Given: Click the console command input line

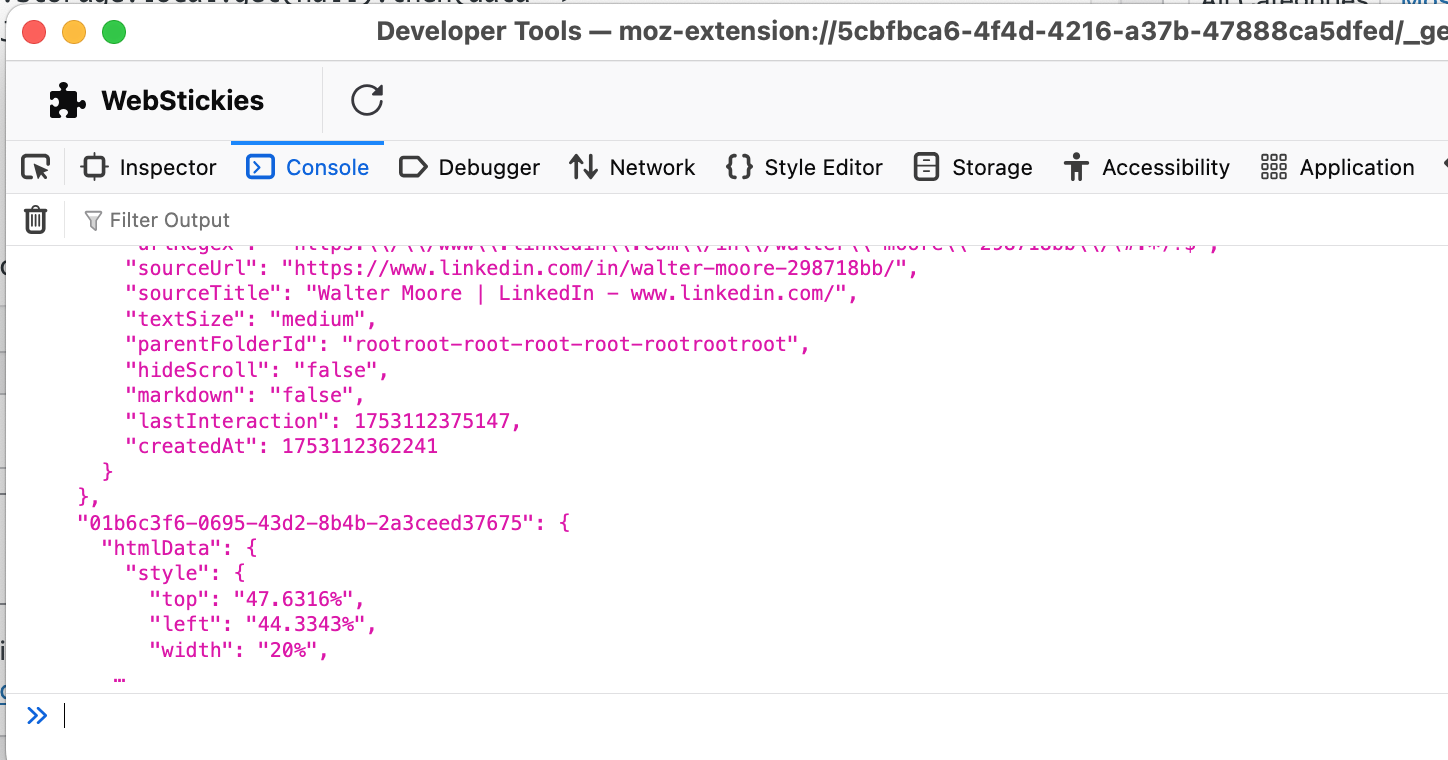Looking at the screenshot, I should pyautogui.click(x=700, y=716).
